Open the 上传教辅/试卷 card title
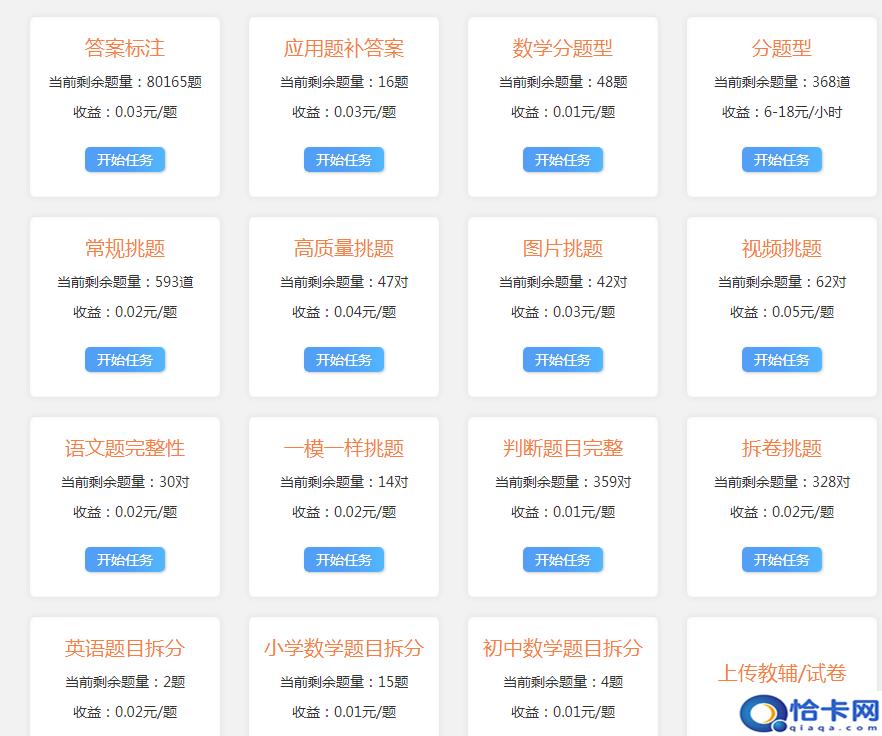 (x=781, y=673)
